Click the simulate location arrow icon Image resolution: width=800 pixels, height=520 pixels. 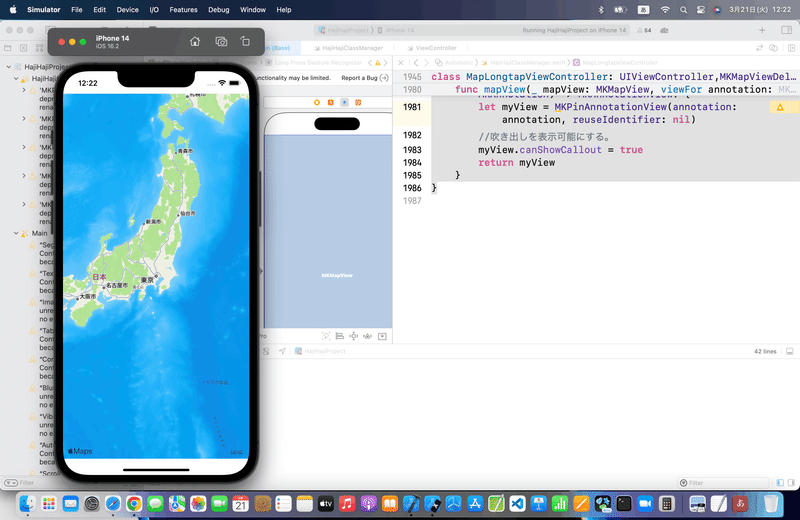tap(282, 351)
